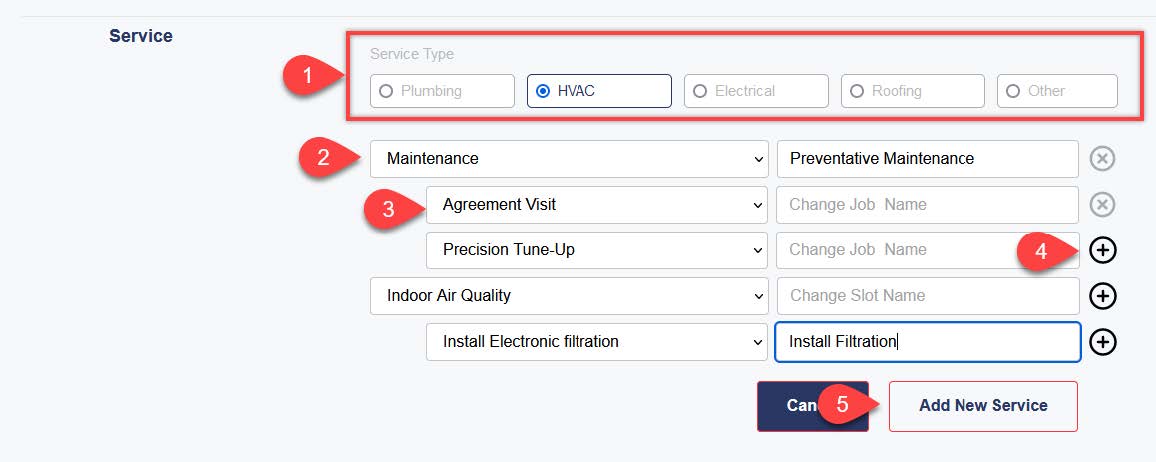Open the Maintenance dropdown

point(569,159)
